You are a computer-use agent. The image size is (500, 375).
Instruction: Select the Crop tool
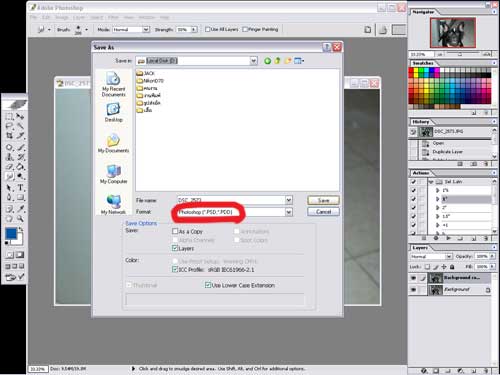click(x=10, y=136)
